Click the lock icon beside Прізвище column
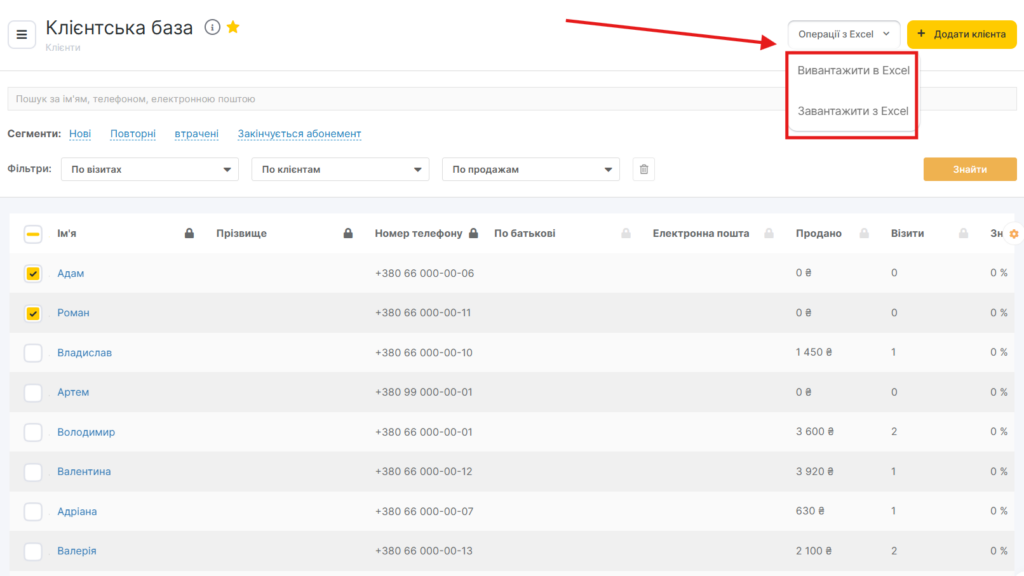1024x576 pixels. coord(348,234)
